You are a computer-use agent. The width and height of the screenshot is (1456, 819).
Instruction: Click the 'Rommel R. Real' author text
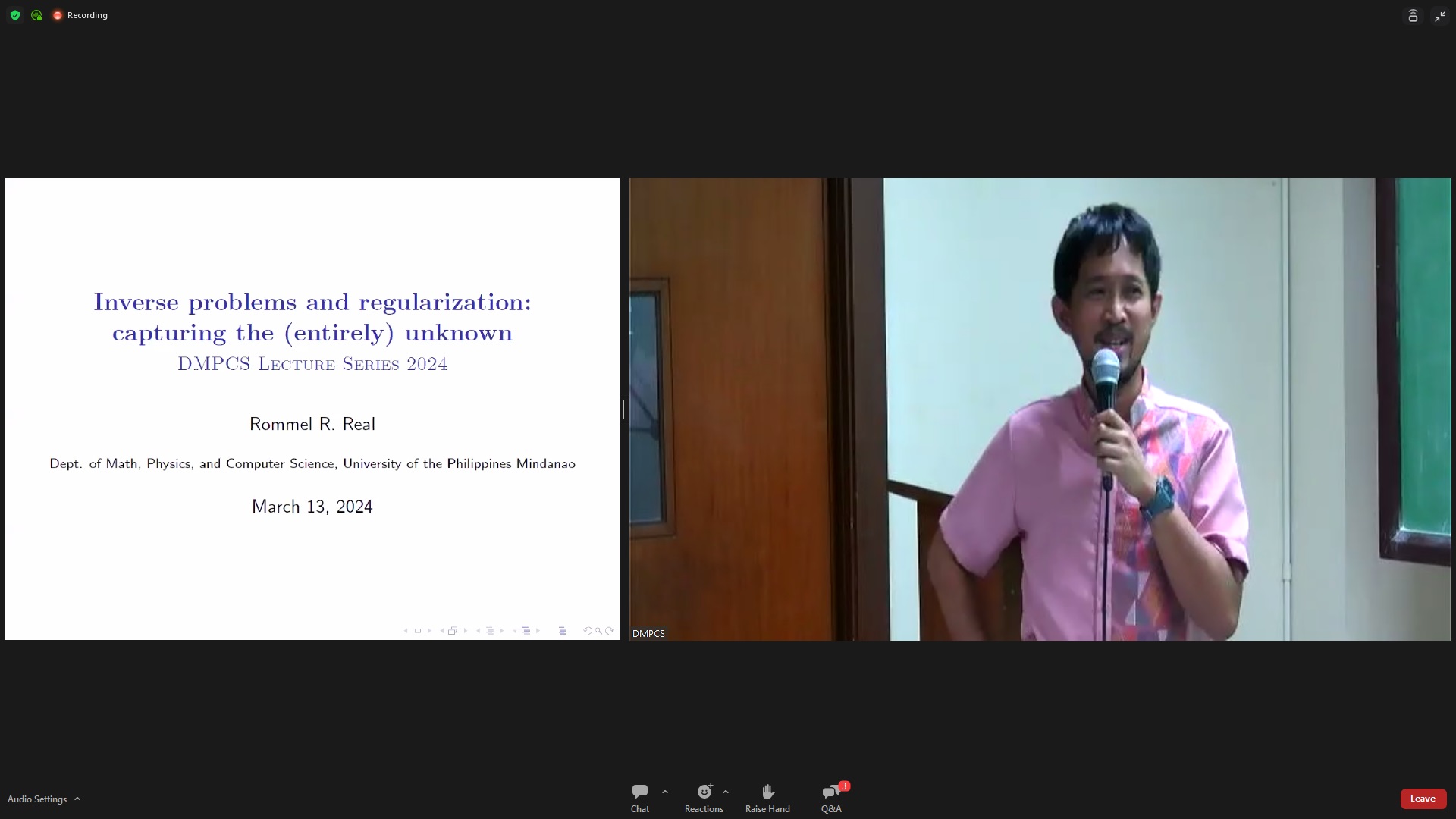click(x=312, y=424)
